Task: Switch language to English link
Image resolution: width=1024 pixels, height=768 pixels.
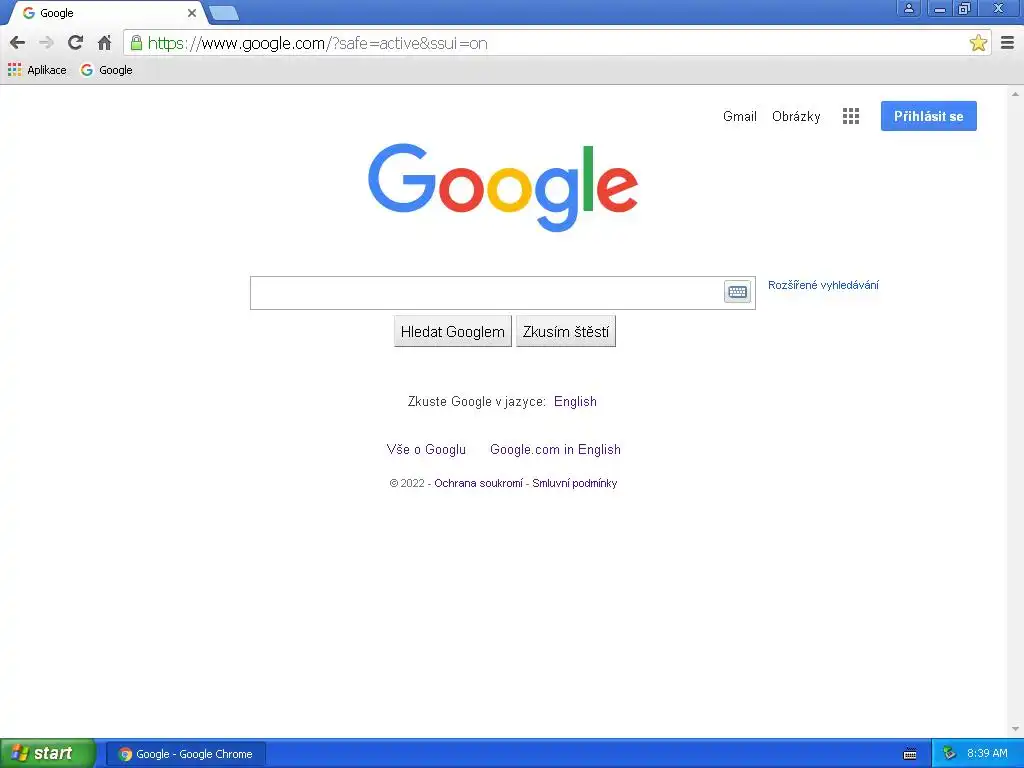Action: tap(575, 401)
